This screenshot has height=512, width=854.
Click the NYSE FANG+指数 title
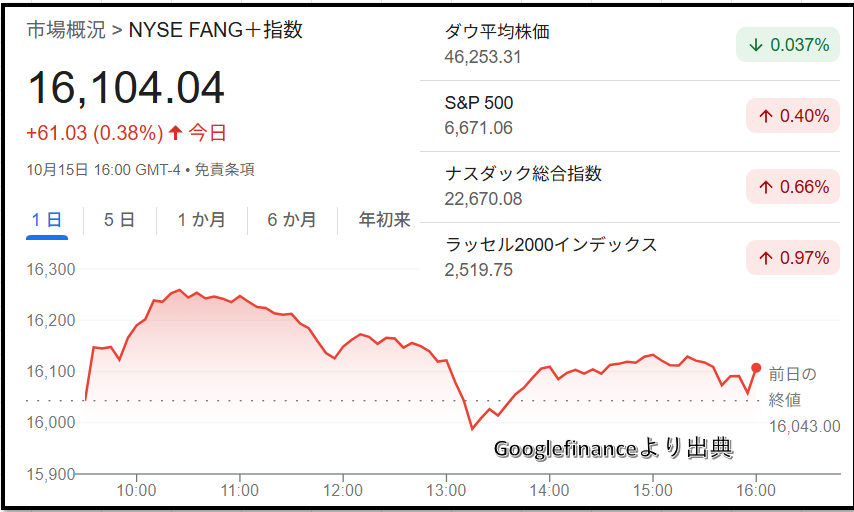click(x=216, y=30)
